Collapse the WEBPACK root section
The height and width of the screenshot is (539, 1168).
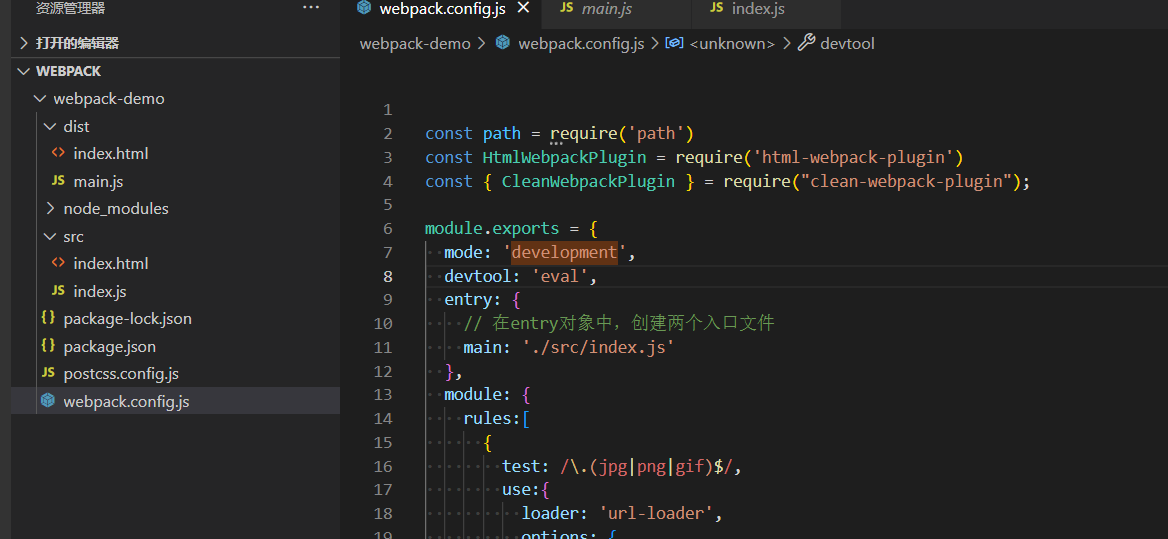point(25,71)
